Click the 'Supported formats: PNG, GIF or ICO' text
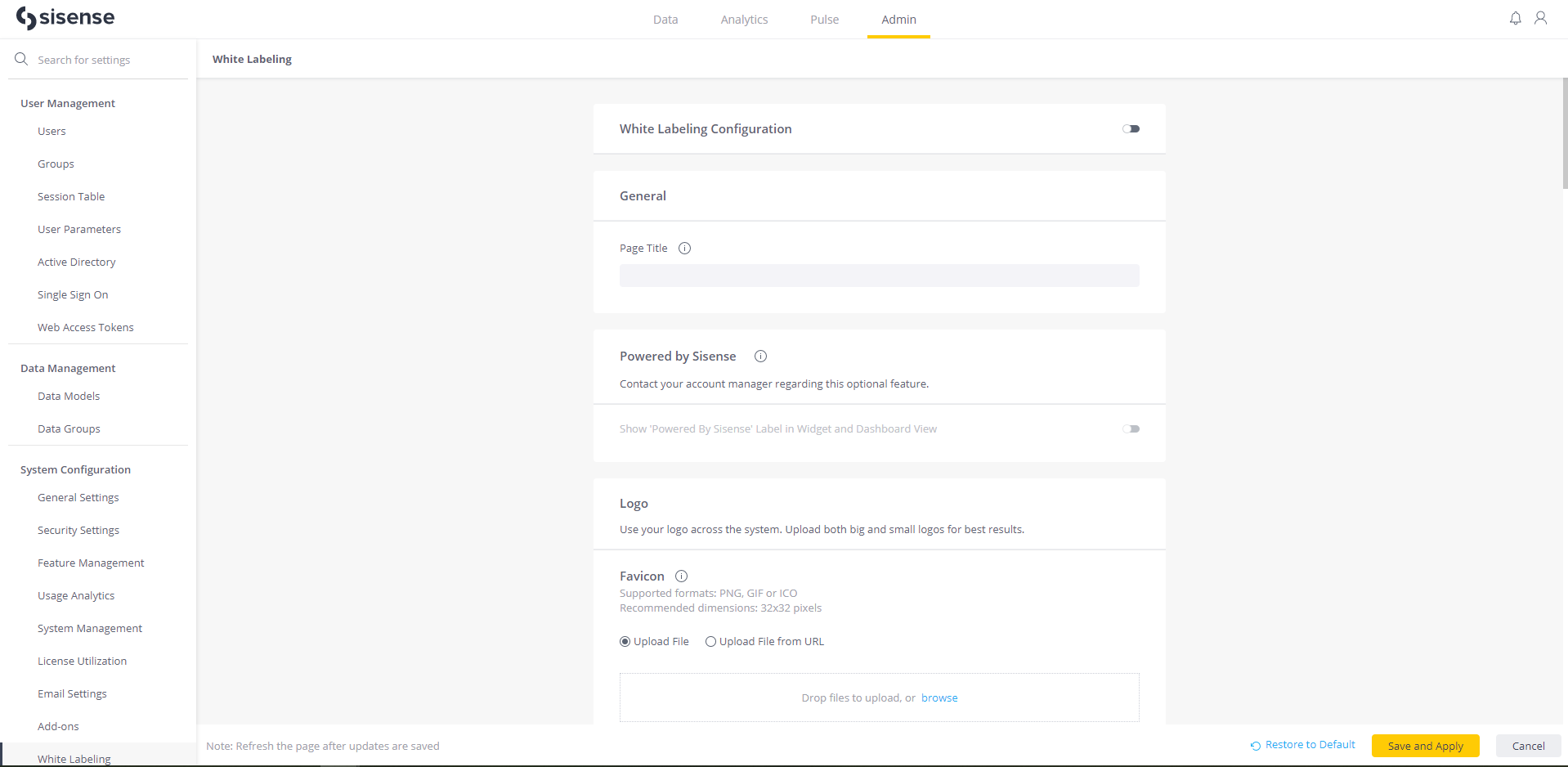The width and height of the screenshot is (1568, 767). (708, 594)
